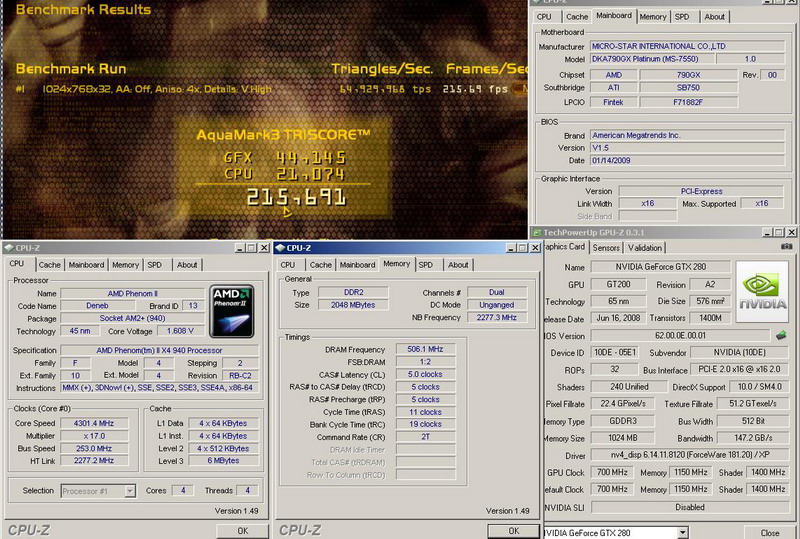
Task: Switch to the SPD tab in the CPU-Z Memory window
Action: [426, 265]
